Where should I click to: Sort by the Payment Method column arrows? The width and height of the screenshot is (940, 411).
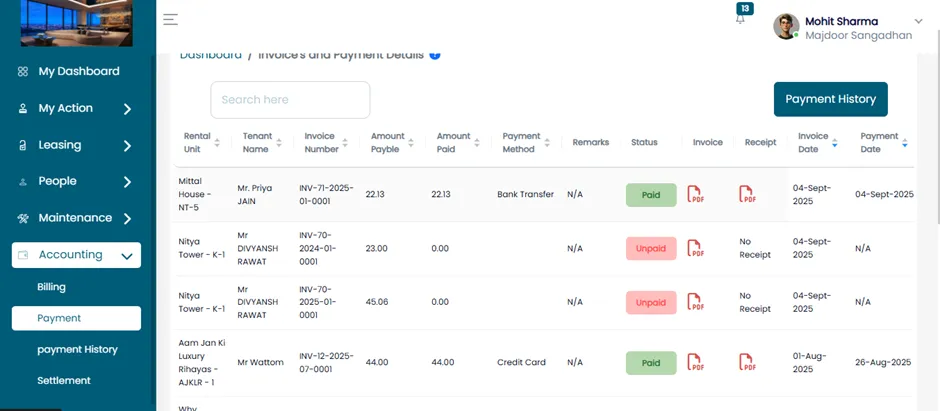(547, 143)
